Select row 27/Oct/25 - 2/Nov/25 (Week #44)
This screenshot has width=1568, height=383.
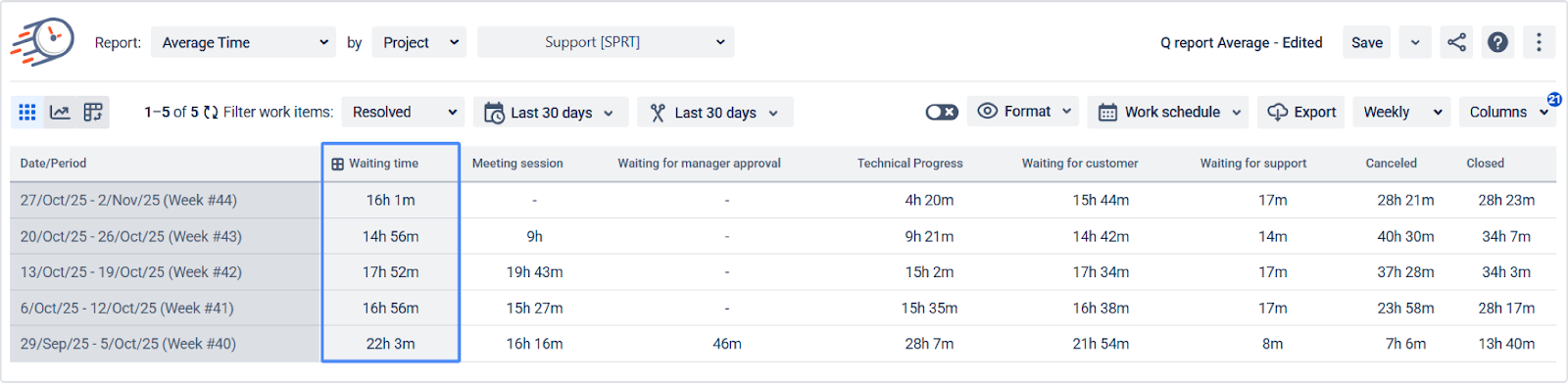[x=783, y=200]
